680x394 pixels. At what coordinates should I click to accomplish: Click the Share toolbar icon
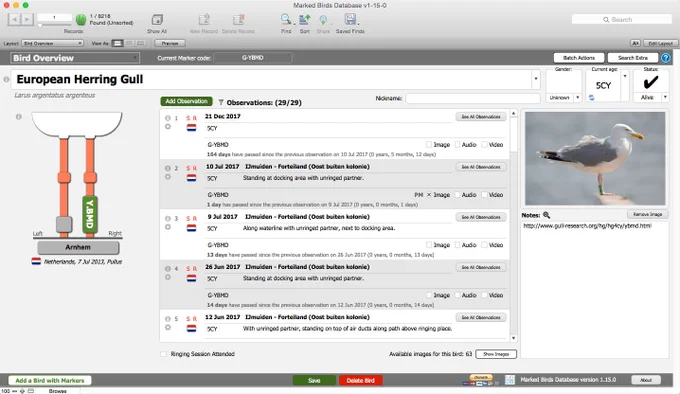click(x=323, y=20)
